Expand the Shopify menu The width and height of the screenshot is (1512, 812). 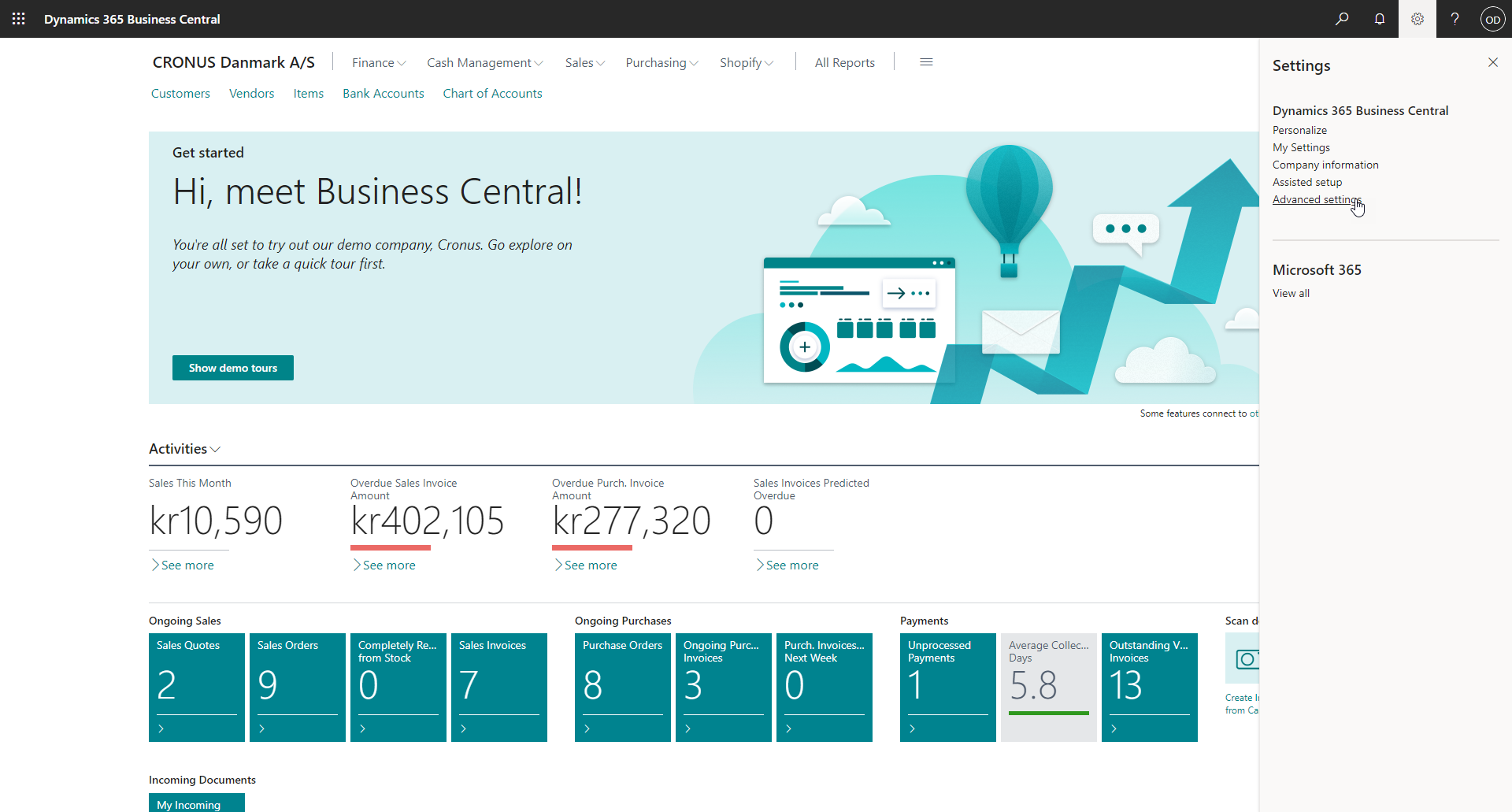tap(747, 62)
